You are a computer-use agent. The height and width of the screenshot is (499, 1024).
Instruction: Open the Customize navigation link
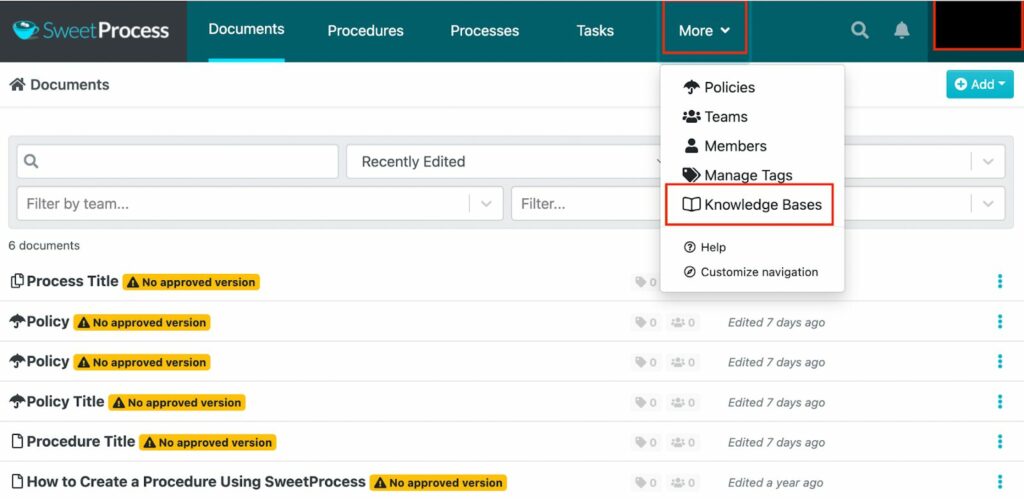(x=758, y=272)
